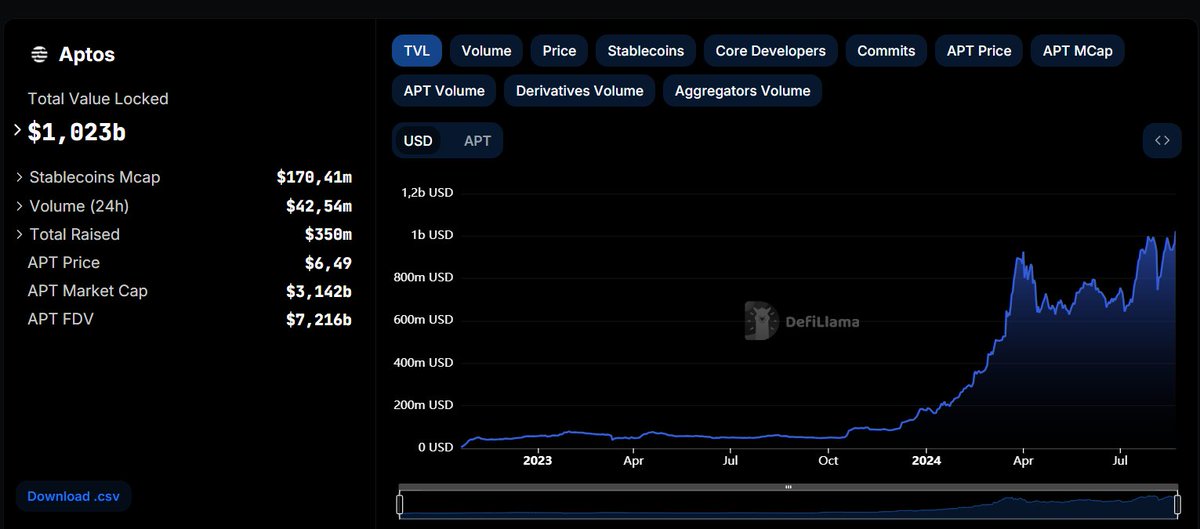The height and width of the screenshot is (529, 1200).
Task: Click the $42,54m volume value
Action: coord(318,206)
